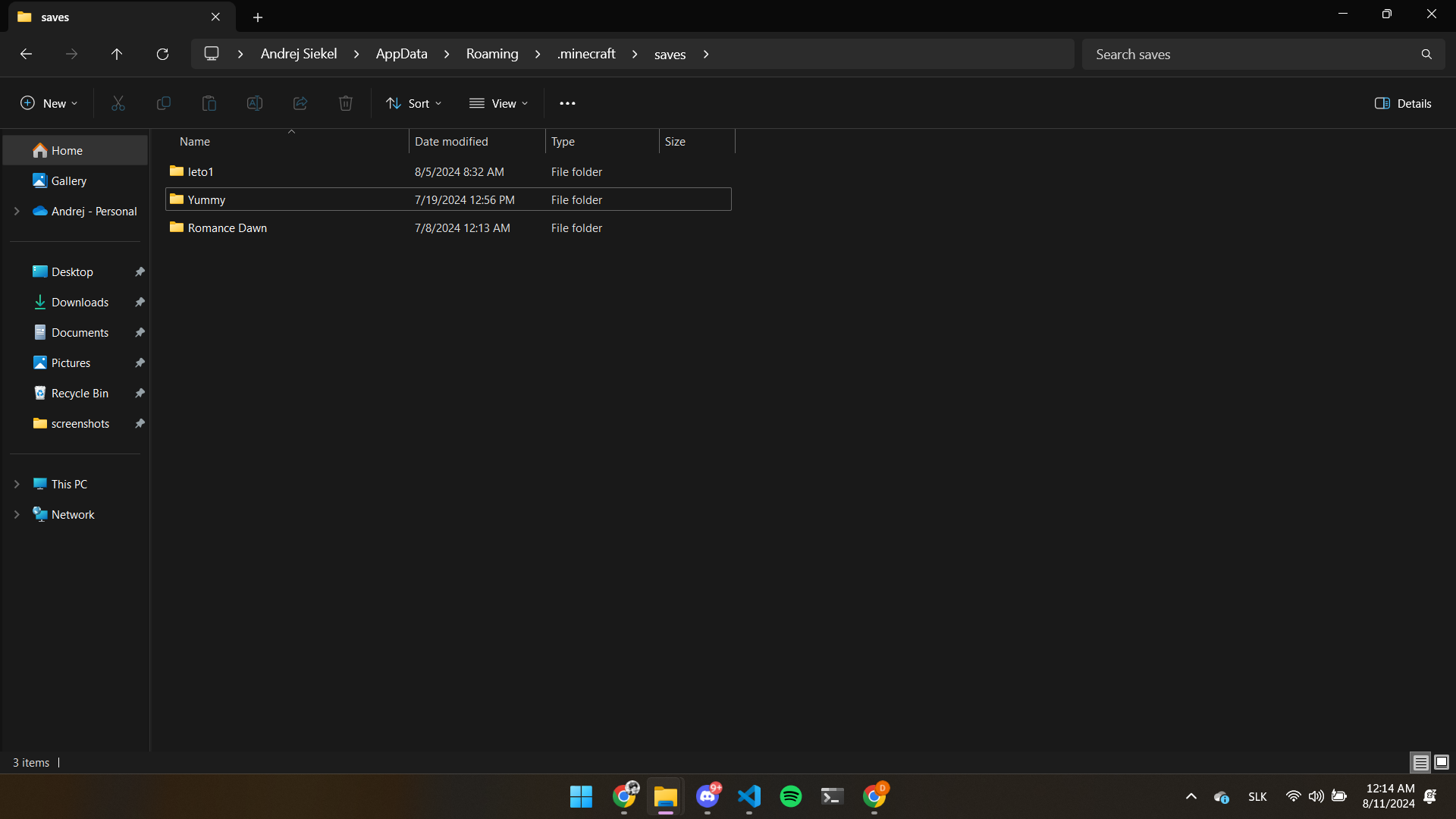Unpin screenshots from quick access
1456x819 pixels.
(x=140, y=423)
